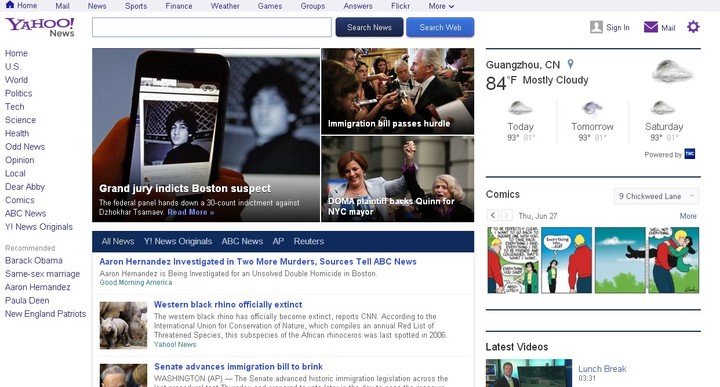Open Odd News in left sidebar

click(25, 146)
